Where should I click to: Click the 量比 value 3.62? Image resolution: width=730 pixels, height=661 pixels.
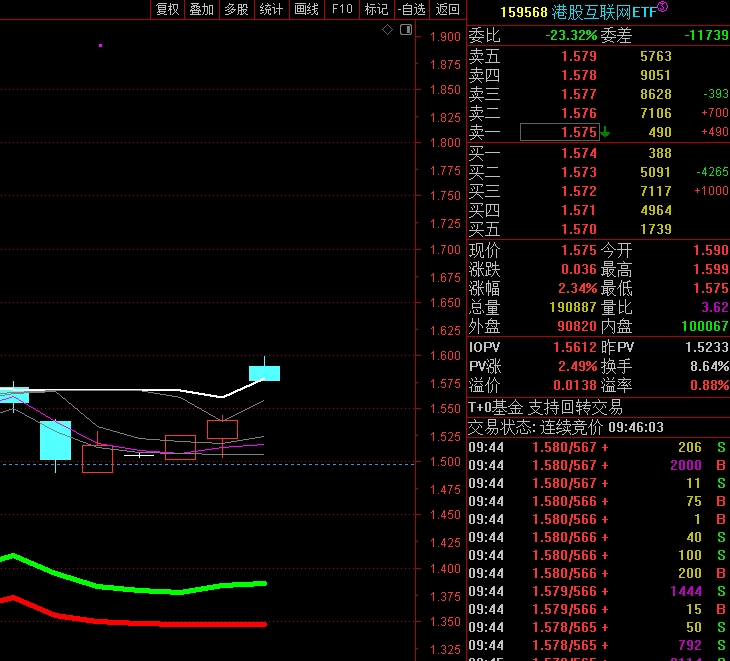pos(715,308)
